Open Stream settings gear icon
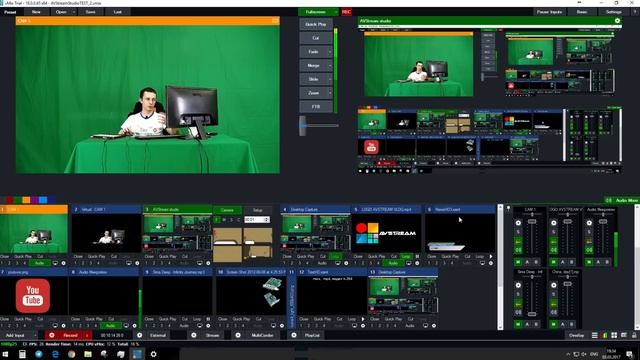The image size is (640, 360). [x=194, y=335]
